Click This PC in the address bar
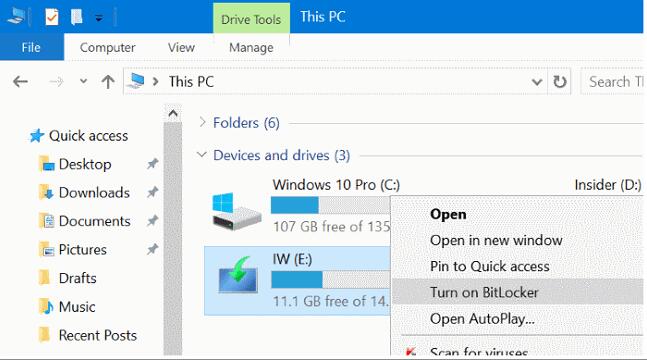 click(191, 81)
